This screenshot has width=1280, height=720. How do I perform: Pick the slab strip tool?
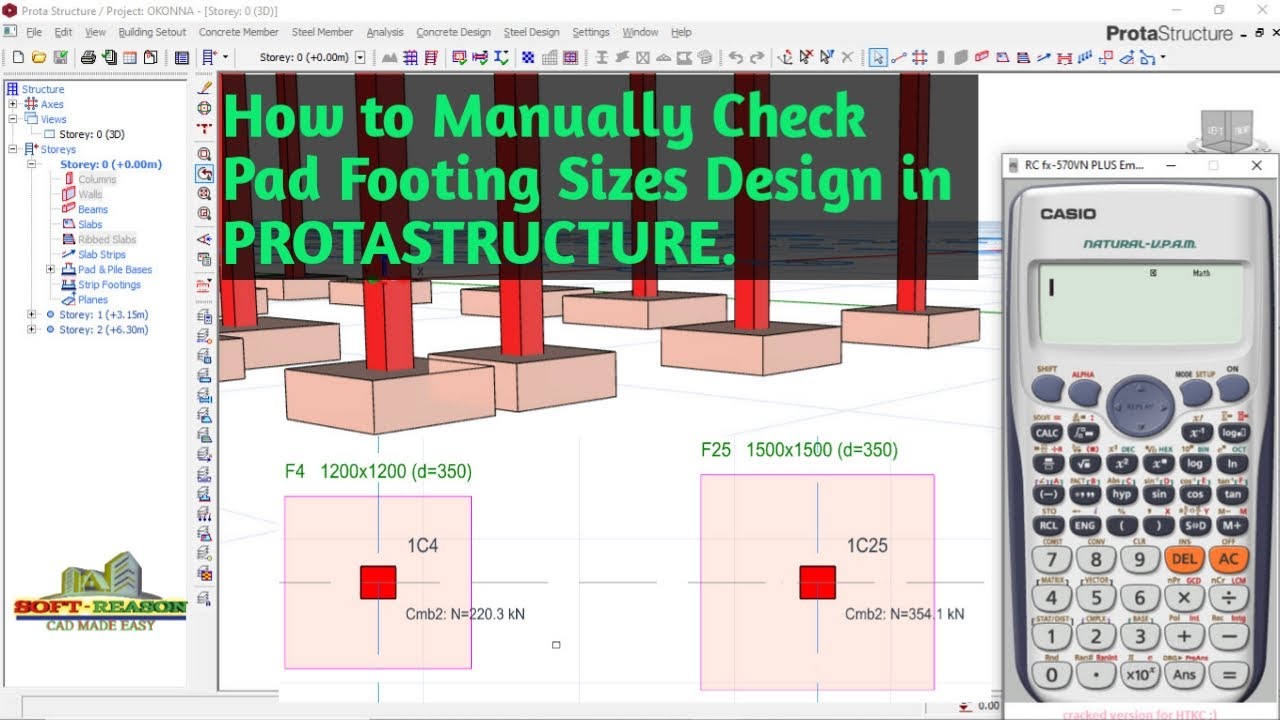(1043, 58)
